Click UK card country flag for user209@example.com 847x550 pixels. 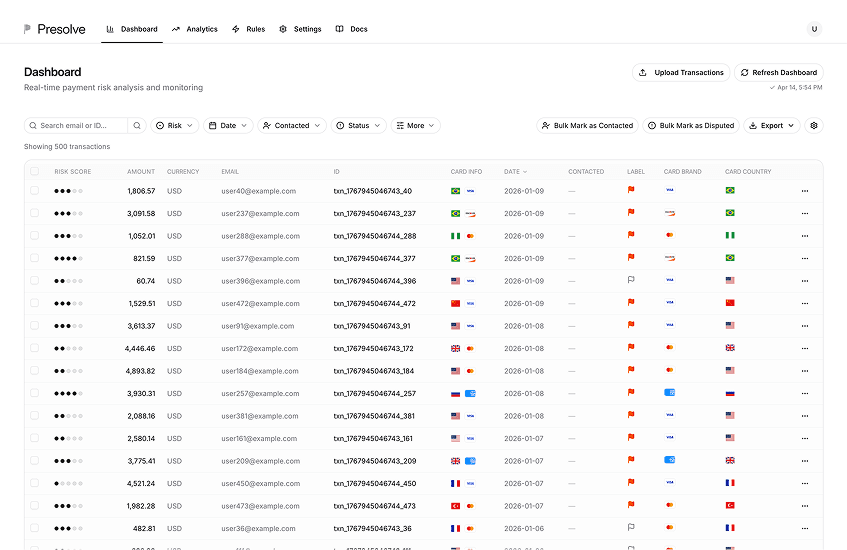click(730, 460)
